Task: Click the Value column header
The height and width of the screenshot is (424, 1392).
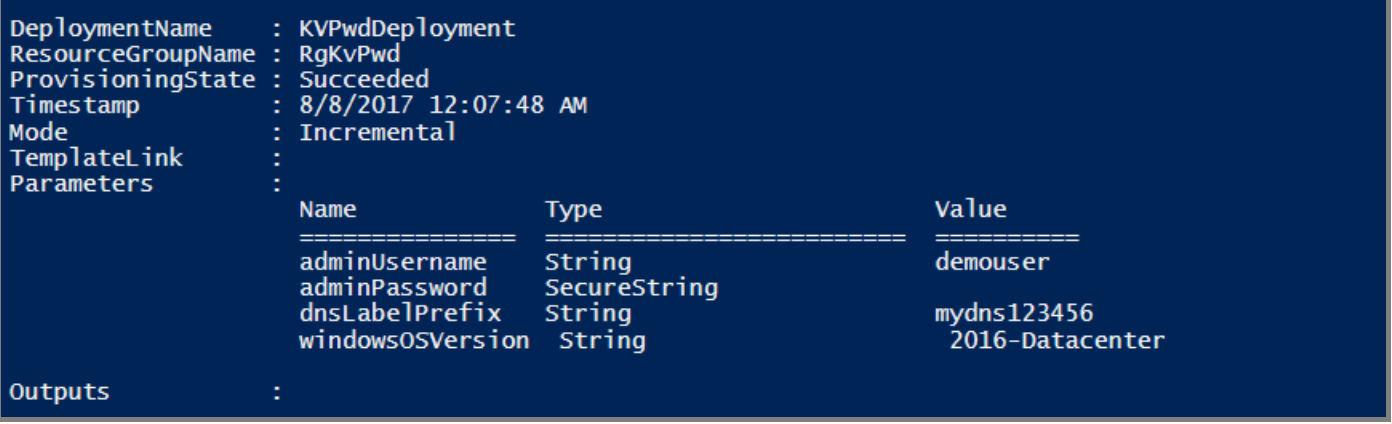Action: [x=970, y=210]
